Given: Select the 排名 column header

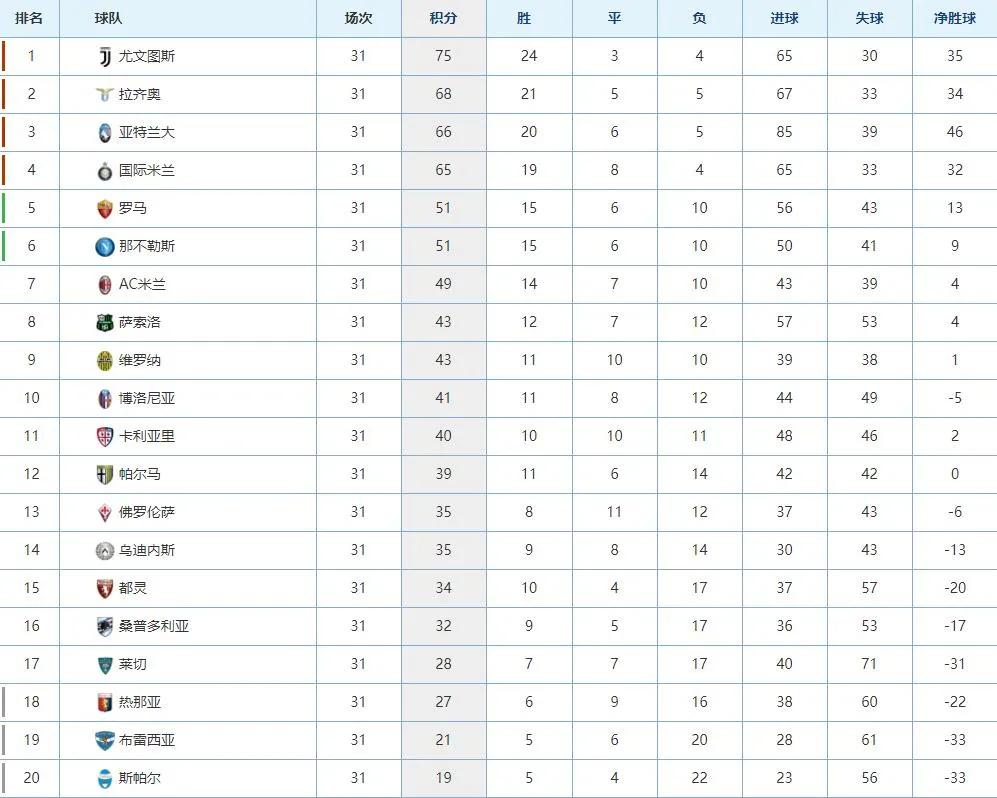Looking at the screenshot, I should click(29, 18).
